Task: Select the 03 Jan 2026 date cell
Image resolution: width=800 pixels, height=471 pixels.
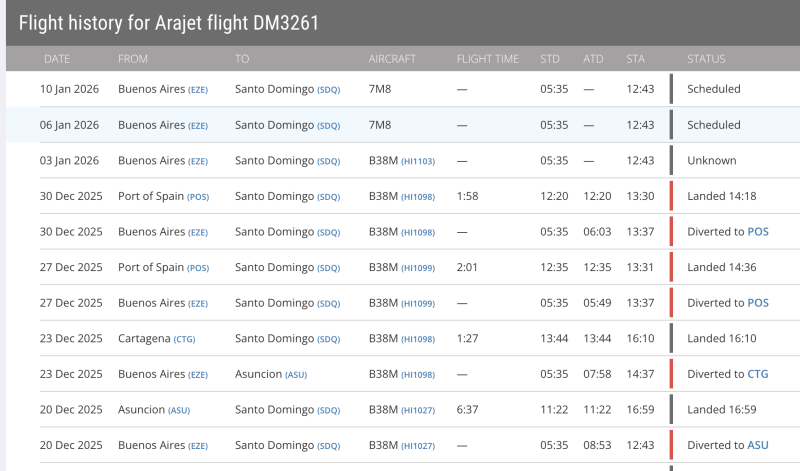Action: 70,161
